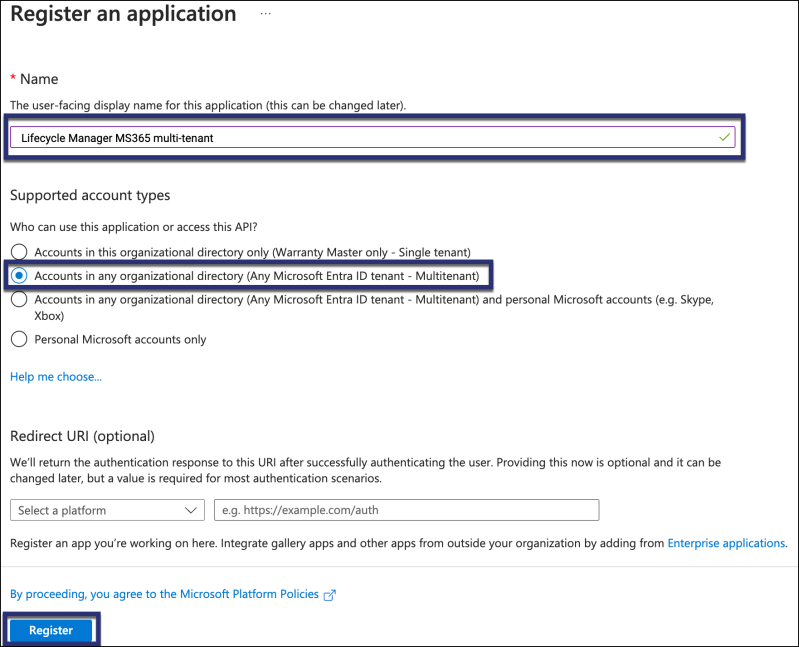Click the Redirect URI (optional) heading
Screen dimensions: 799x647
click(83, 436)
